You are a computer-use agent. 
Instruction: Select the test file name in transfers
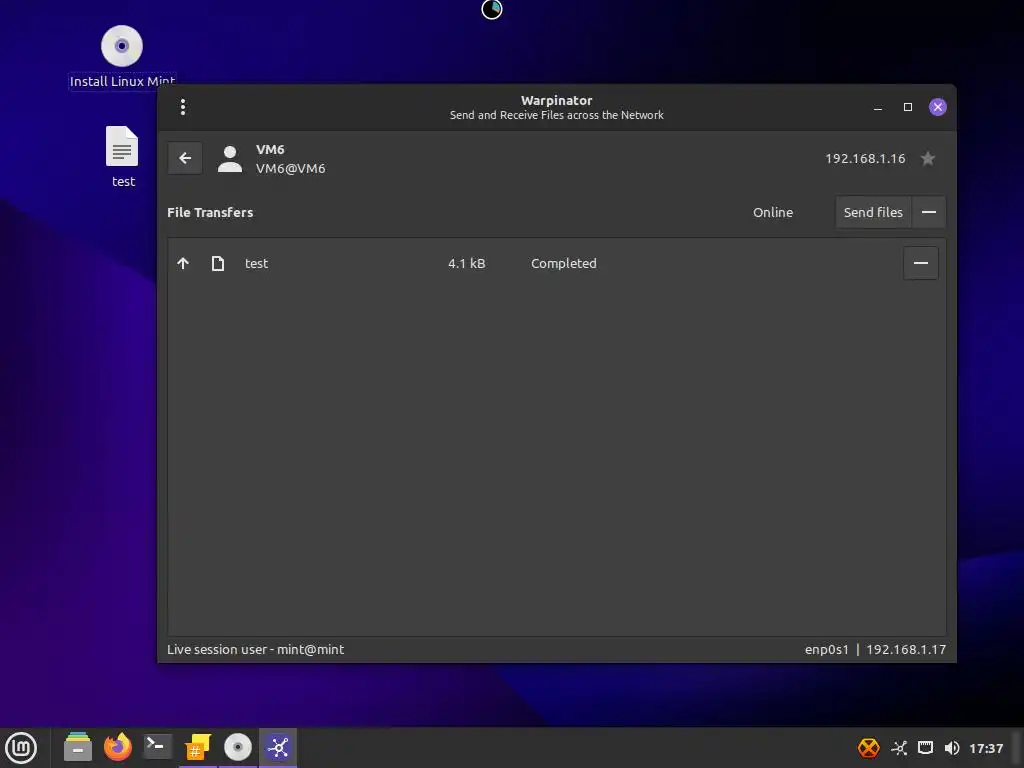point(256,263)
